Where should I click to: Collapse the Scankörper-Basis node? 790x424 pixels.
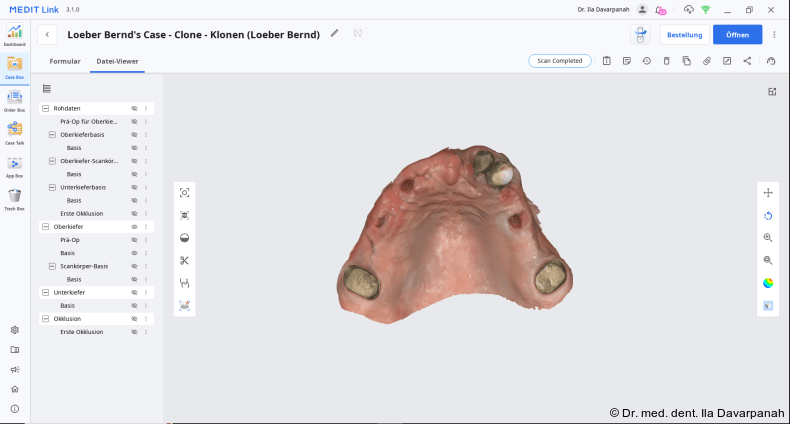coord(52,266)
